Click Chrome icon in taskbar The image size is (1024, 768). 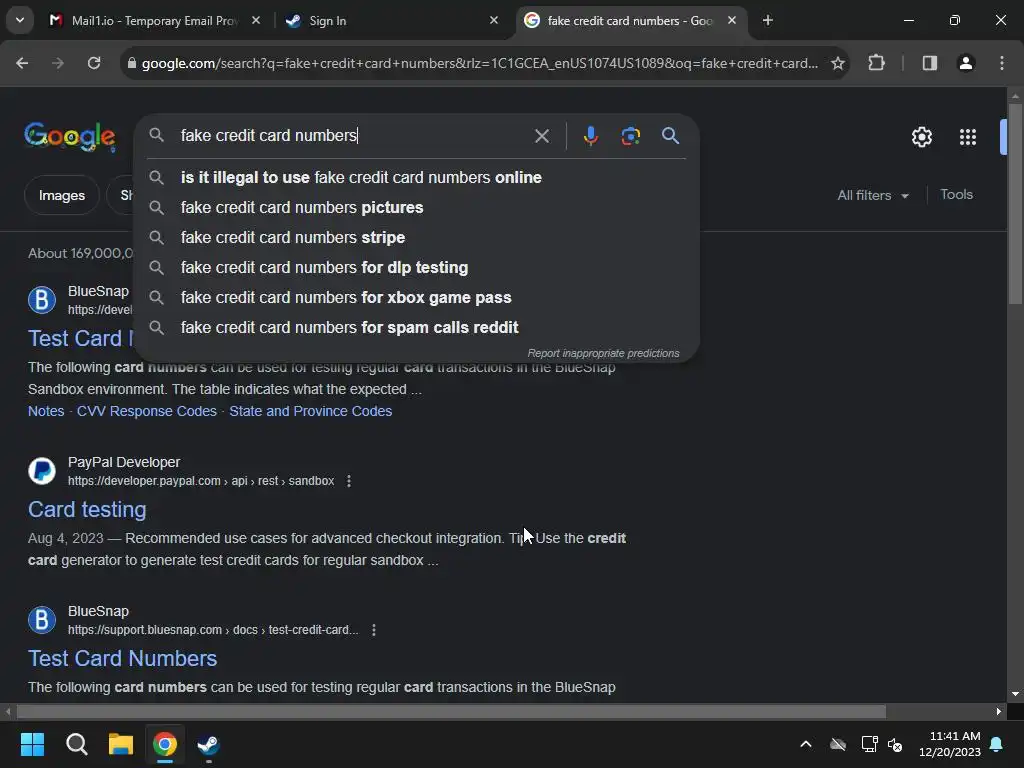point(165,744)
